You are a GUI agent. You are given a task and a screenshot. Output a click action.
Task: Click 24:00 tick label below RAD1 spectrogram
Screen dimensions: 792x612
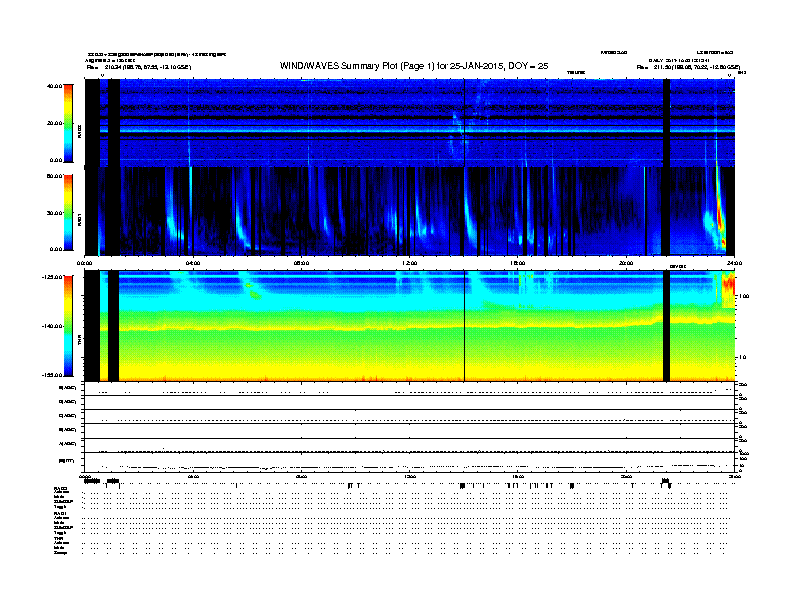pos(734,263)
